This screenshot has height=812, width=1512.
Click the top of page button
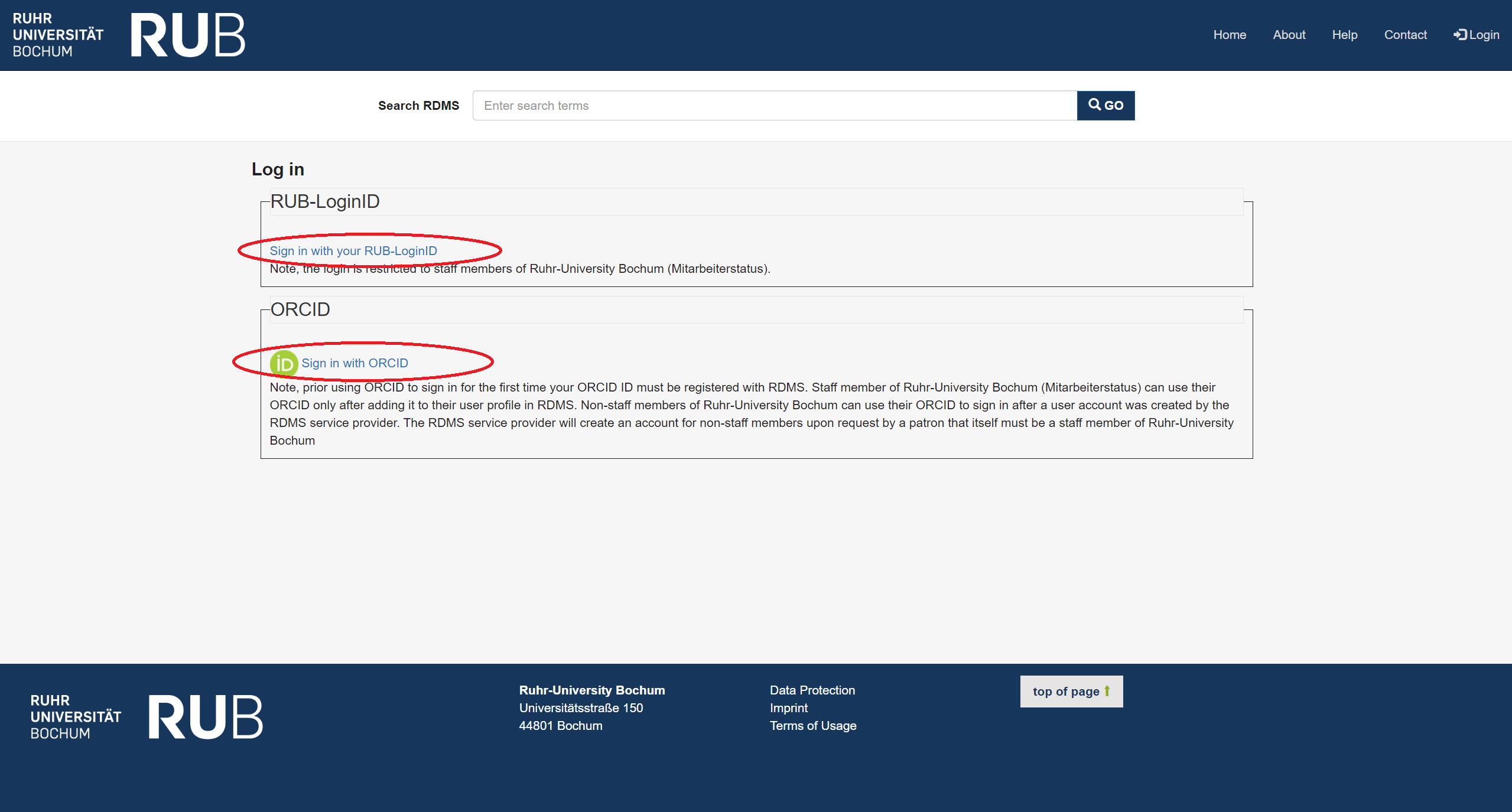tap(1071, 692)
